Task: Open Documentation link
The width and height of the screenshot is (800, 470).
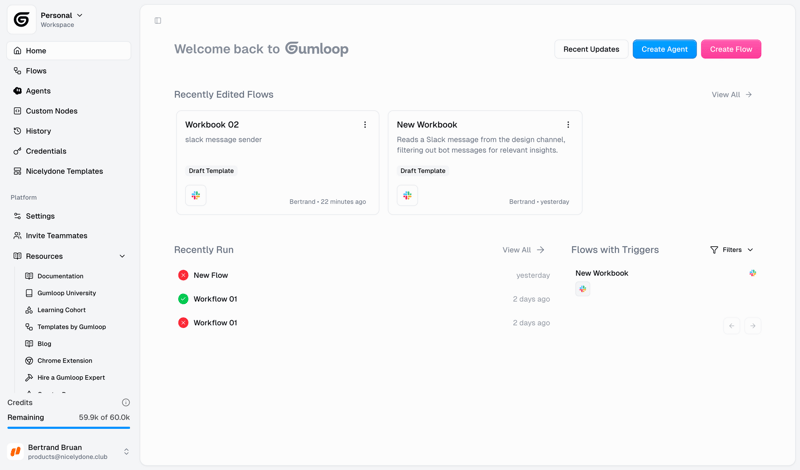Action: pyautogui.click(x=60, y=276)
